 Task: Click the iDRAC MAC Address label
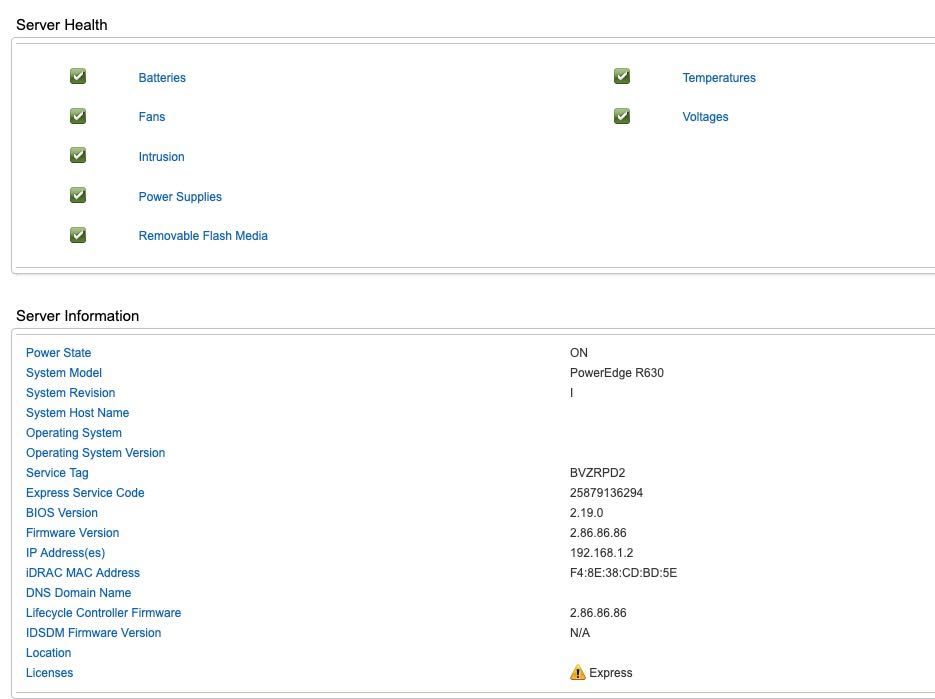point(83,573)
